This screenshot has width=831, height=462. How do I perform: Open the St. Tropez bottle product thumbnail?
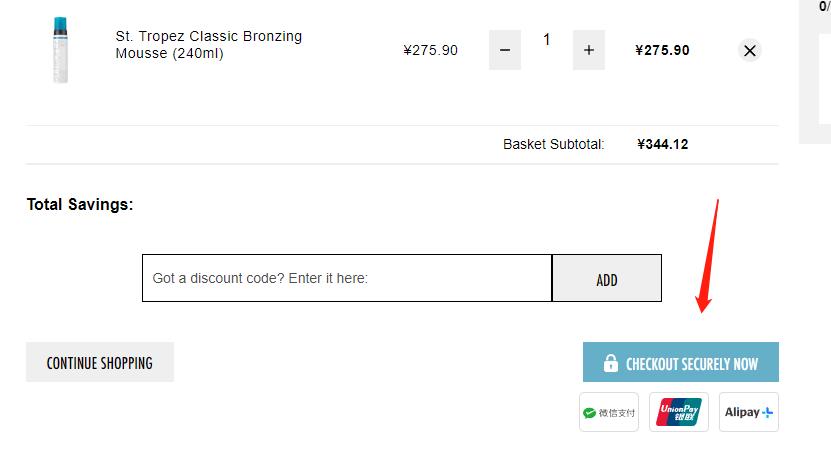coord(60,50)
